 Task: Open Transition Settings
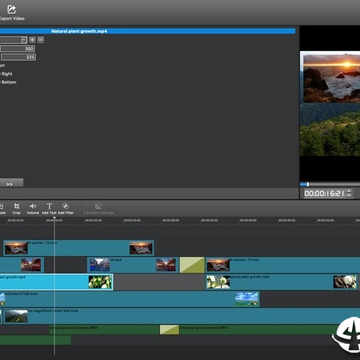tap(98, 209)
